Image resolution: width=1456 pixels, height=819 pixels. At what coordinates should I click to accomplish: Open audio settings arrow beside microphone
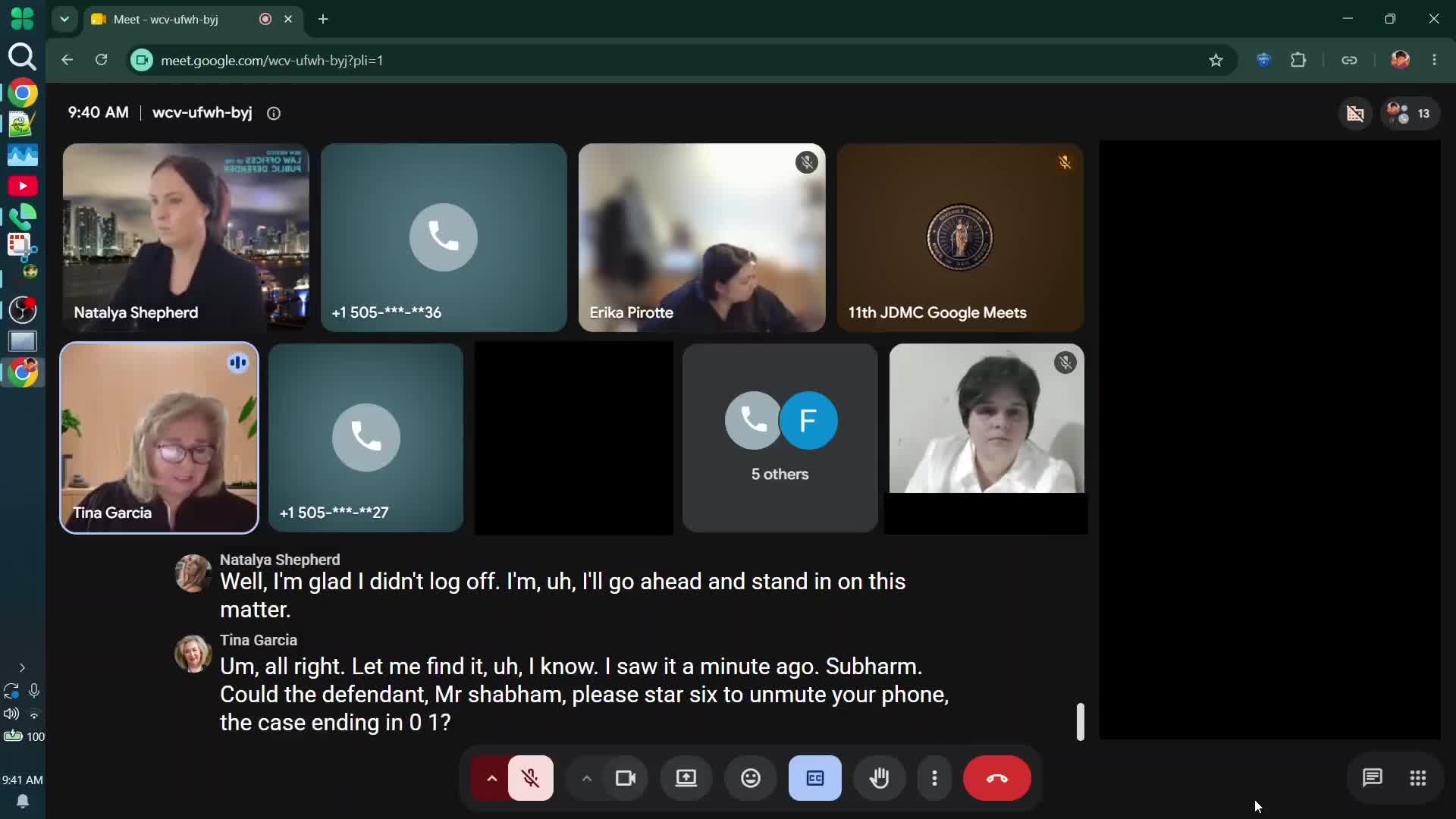click(491, 778)
